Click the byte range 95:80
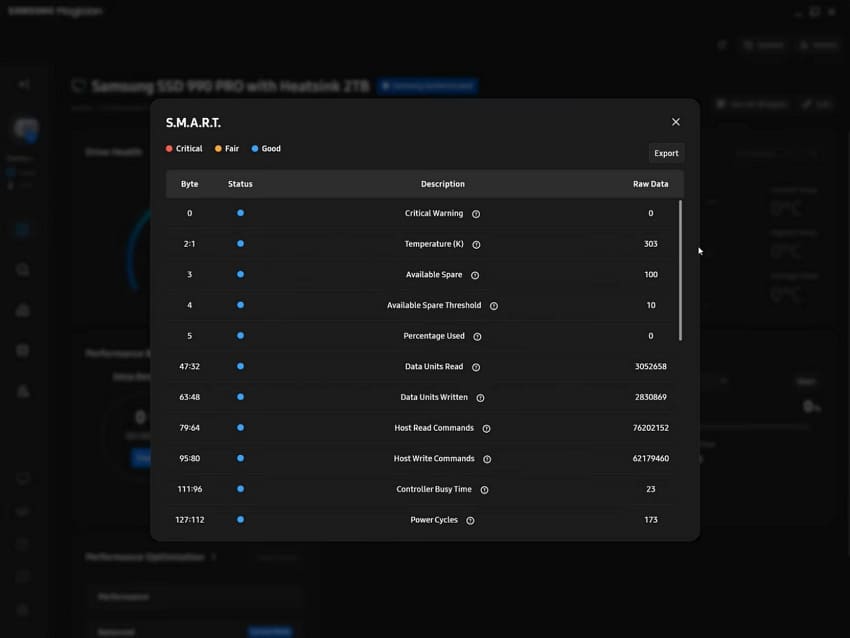Image resolution: width=850 pixels, height=638 pixels. pyautogui.click(x=189, y=458)
